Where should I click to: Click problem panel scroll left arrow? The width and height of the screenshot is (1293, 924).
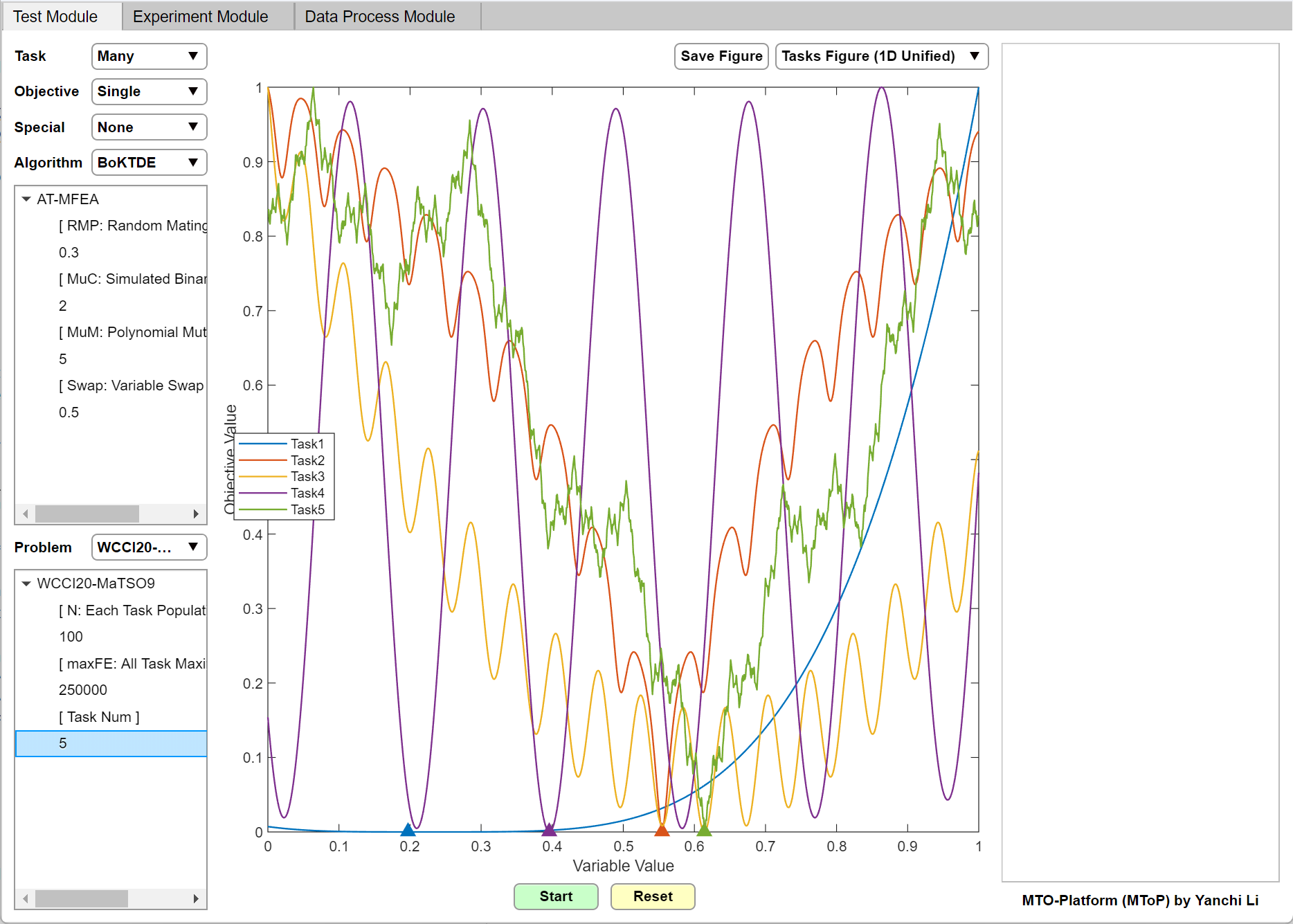(x=26, y=898)
